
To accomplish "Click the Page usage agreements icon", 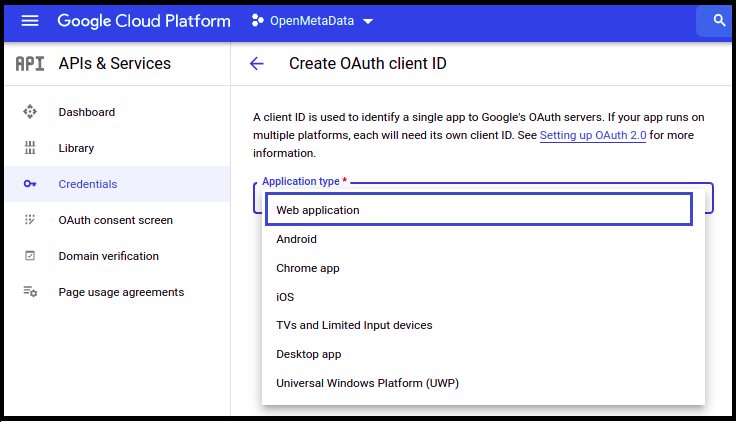I will coord(30,292).
